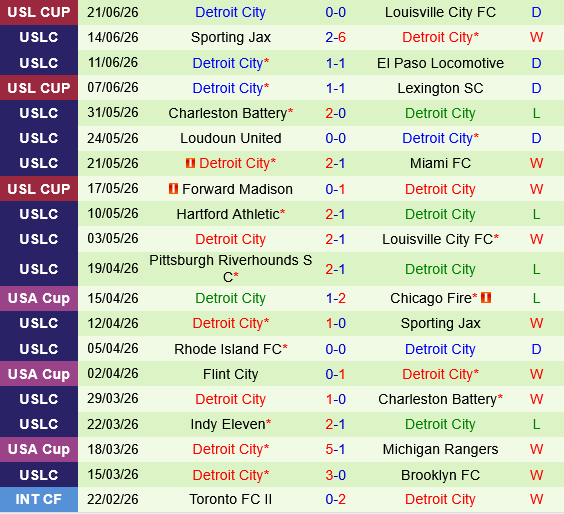Click the 3-0 score on 15/03/26
The image size is (564, 514).
[335, 475]
